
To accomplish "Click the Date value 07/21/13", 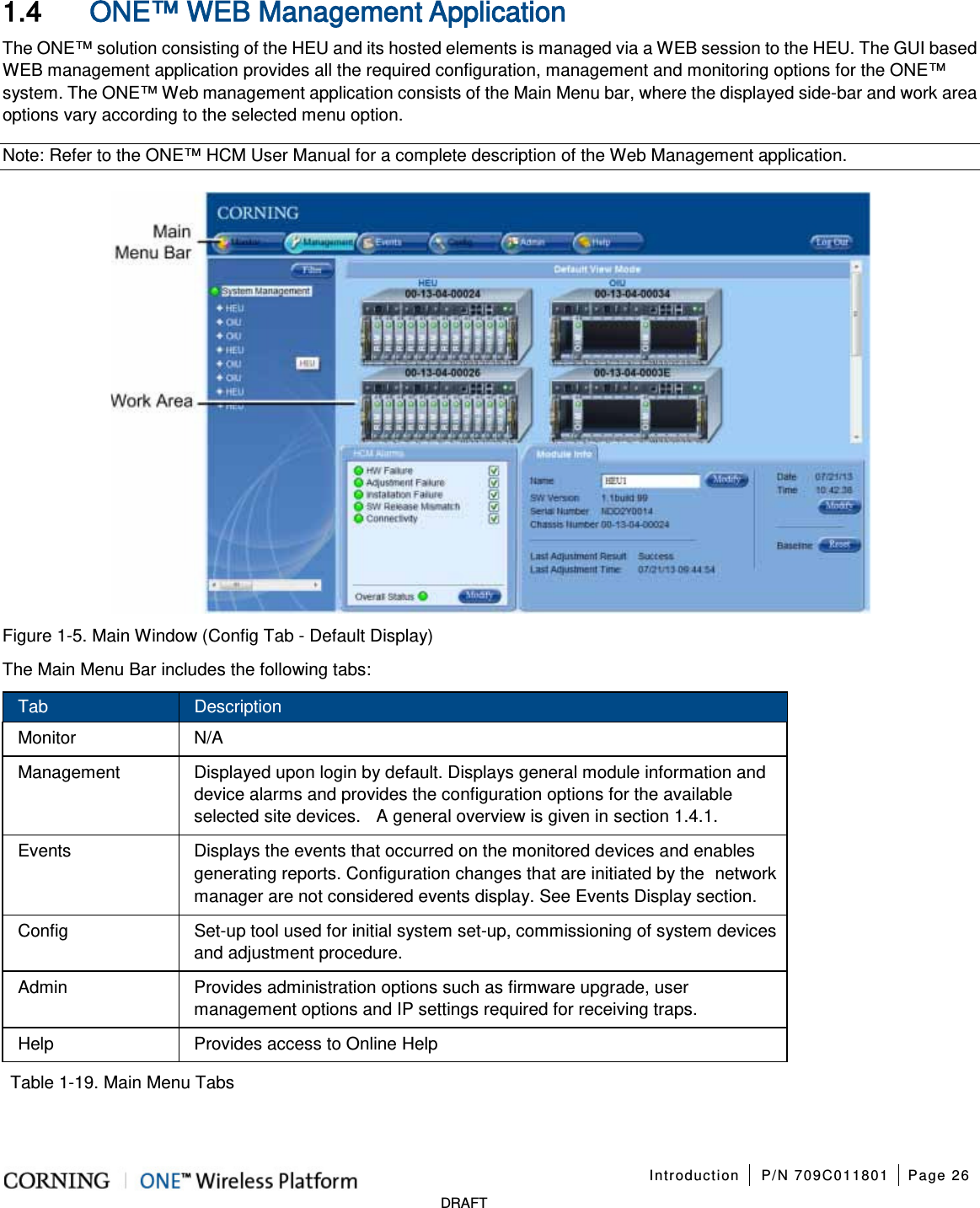I will pos(833,477).
